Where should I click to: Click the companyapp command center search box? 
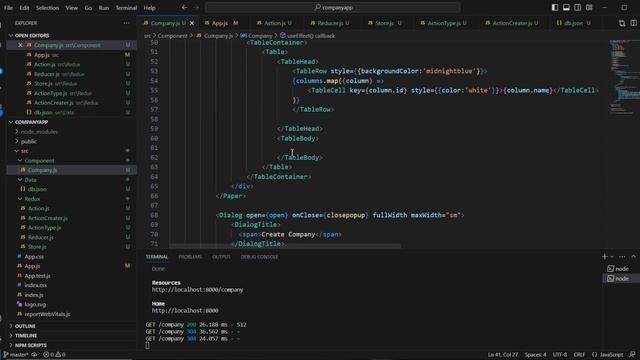click(333, 7)
